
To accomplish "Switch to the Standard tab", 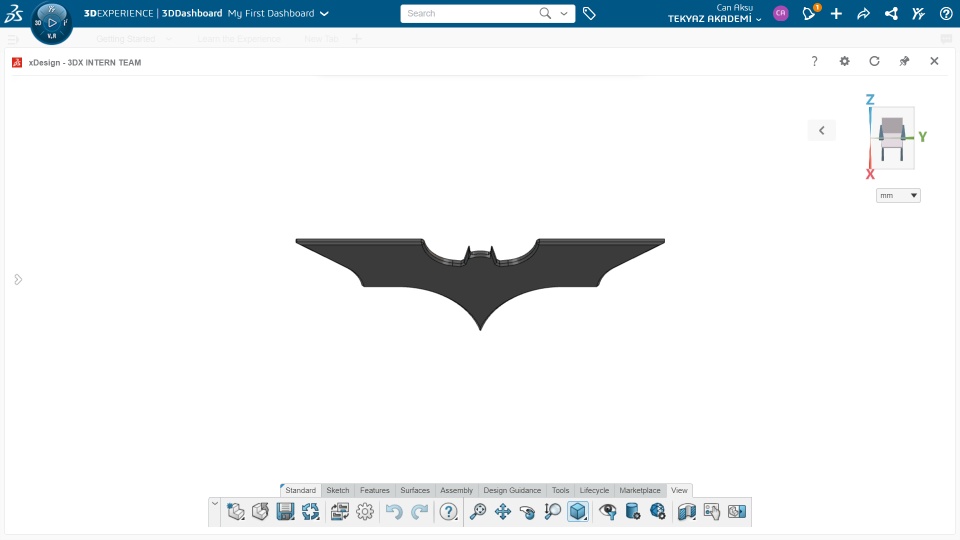I will [x=301, y=490].
